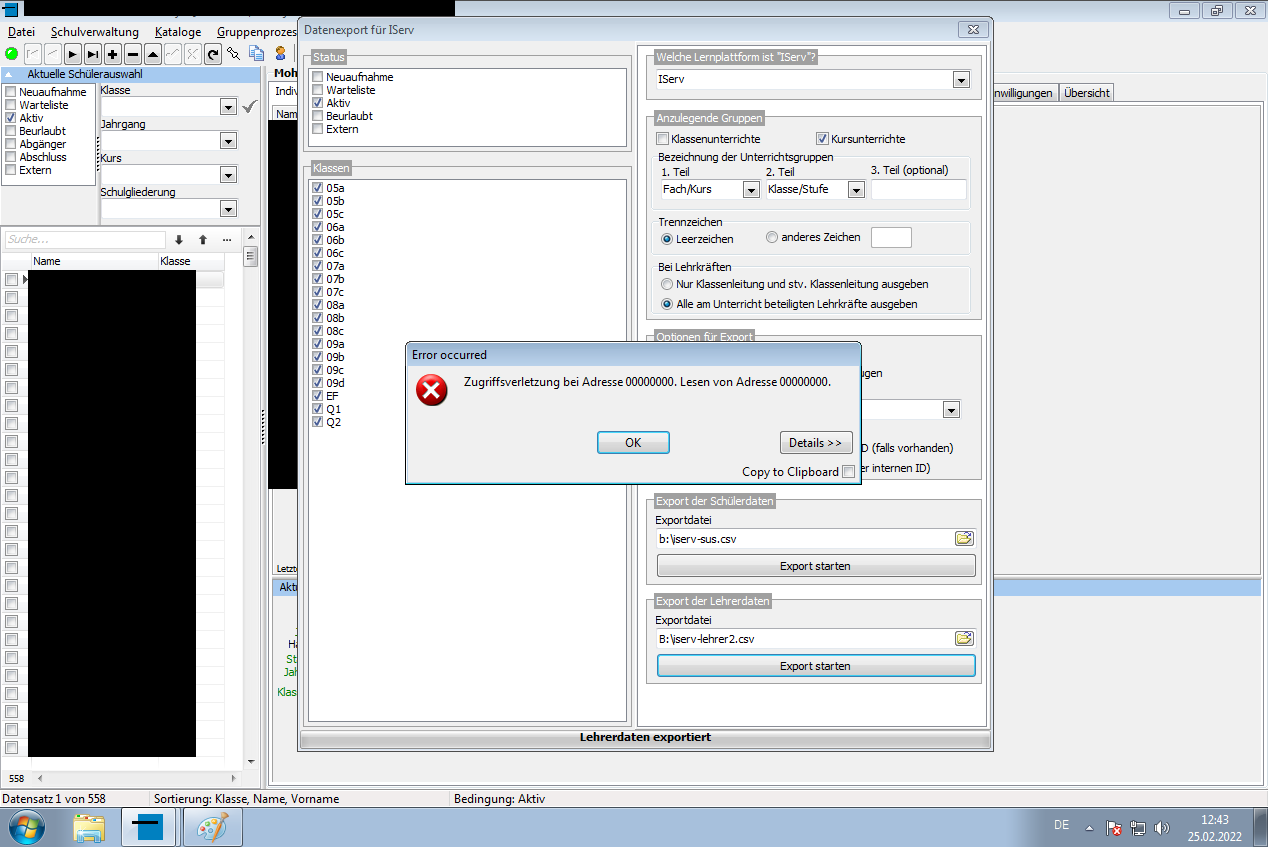Image resolution: width=1268 pixels, height=847 pixels.
Task: Open the Kurs filter dropdown
Action: [x=228, y=175]
